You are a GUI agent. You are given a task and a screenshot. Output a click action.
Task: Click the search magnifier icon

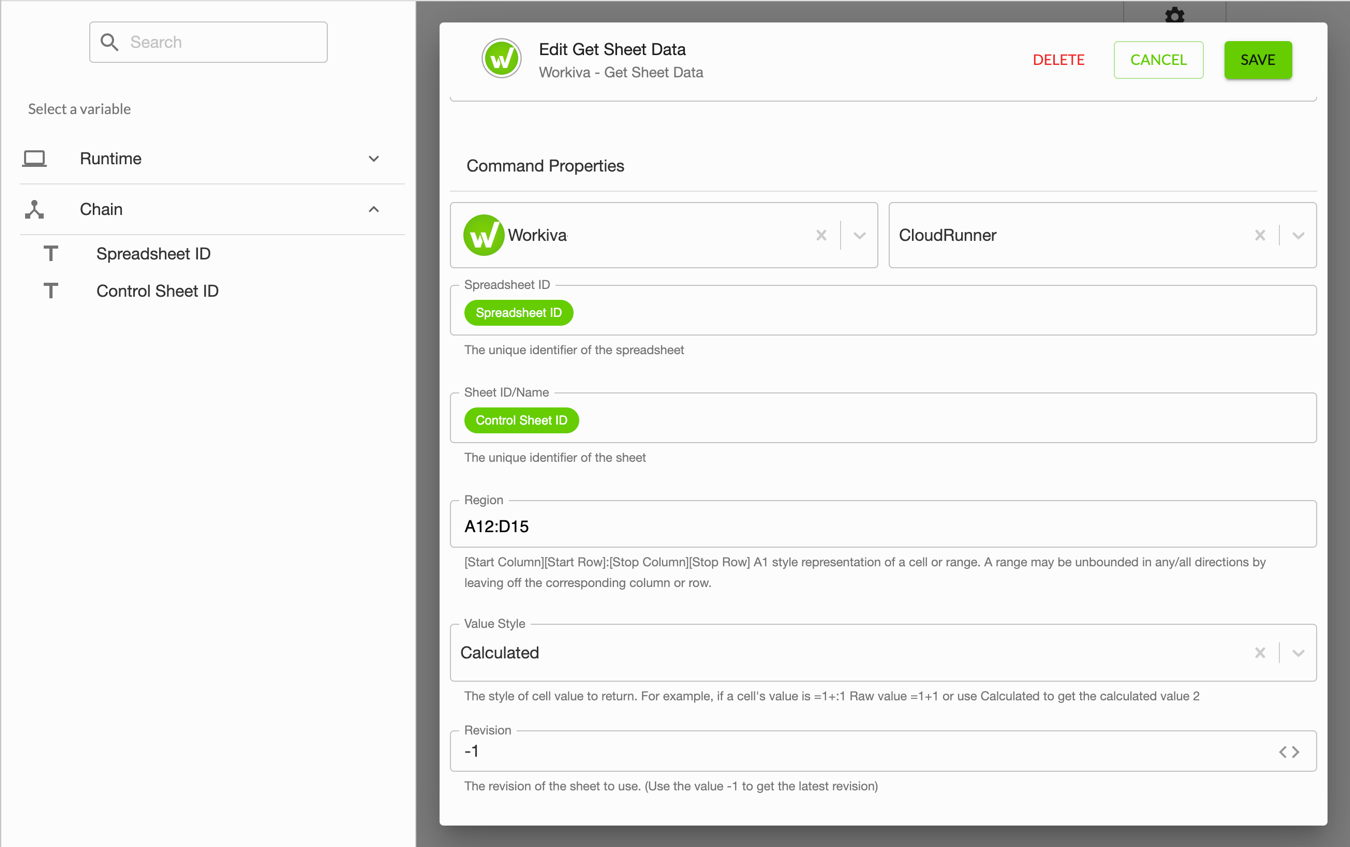click(110, 42)
